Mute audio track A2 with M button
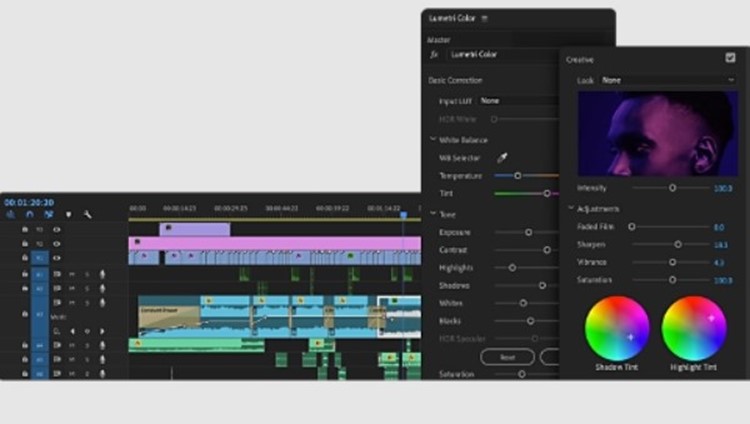Viewport: 750px width, 424px height. coord(72,289)
